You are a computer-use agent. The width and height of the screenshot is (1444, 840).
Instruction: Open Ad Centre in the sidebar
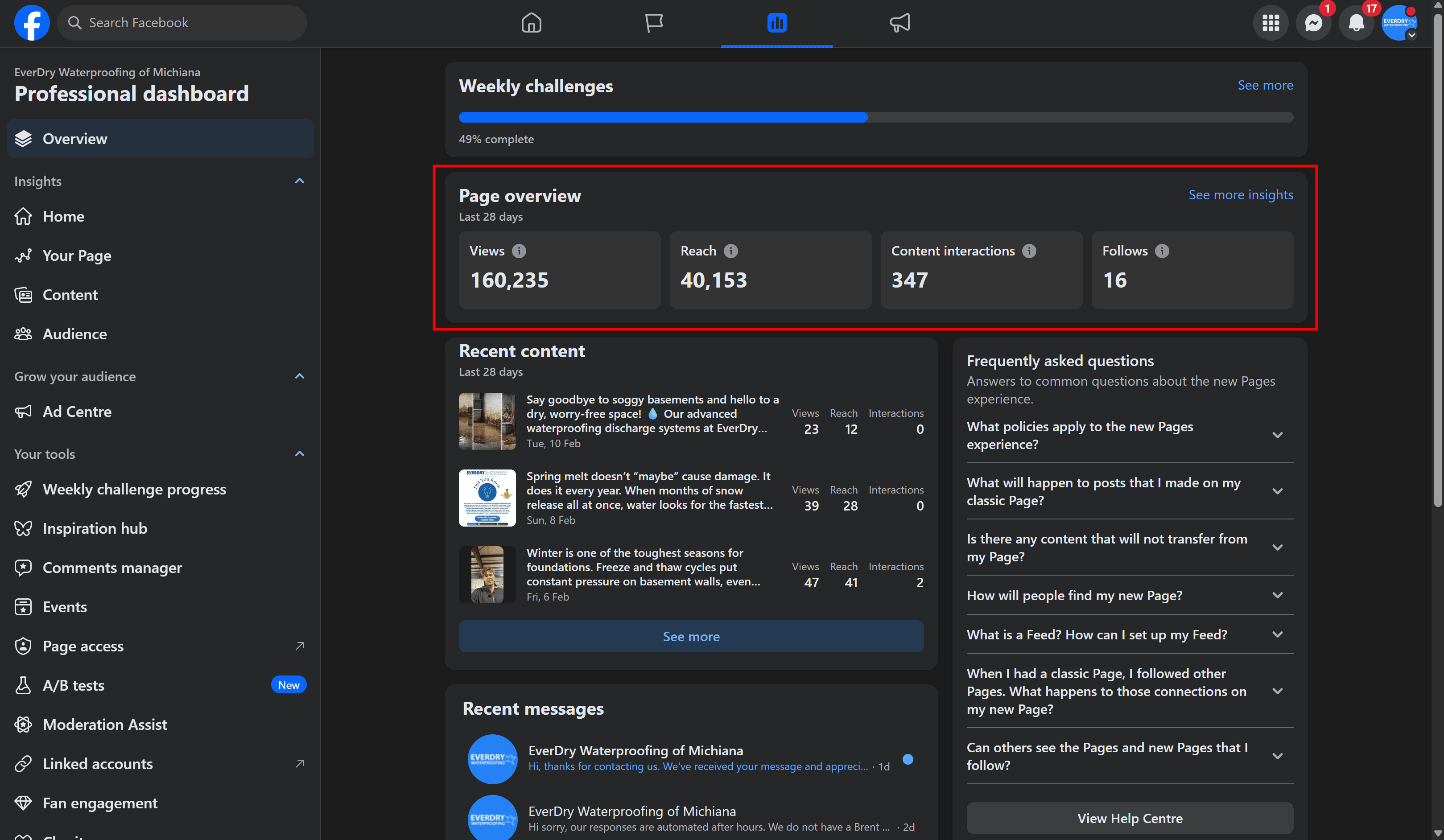point(161,412)
